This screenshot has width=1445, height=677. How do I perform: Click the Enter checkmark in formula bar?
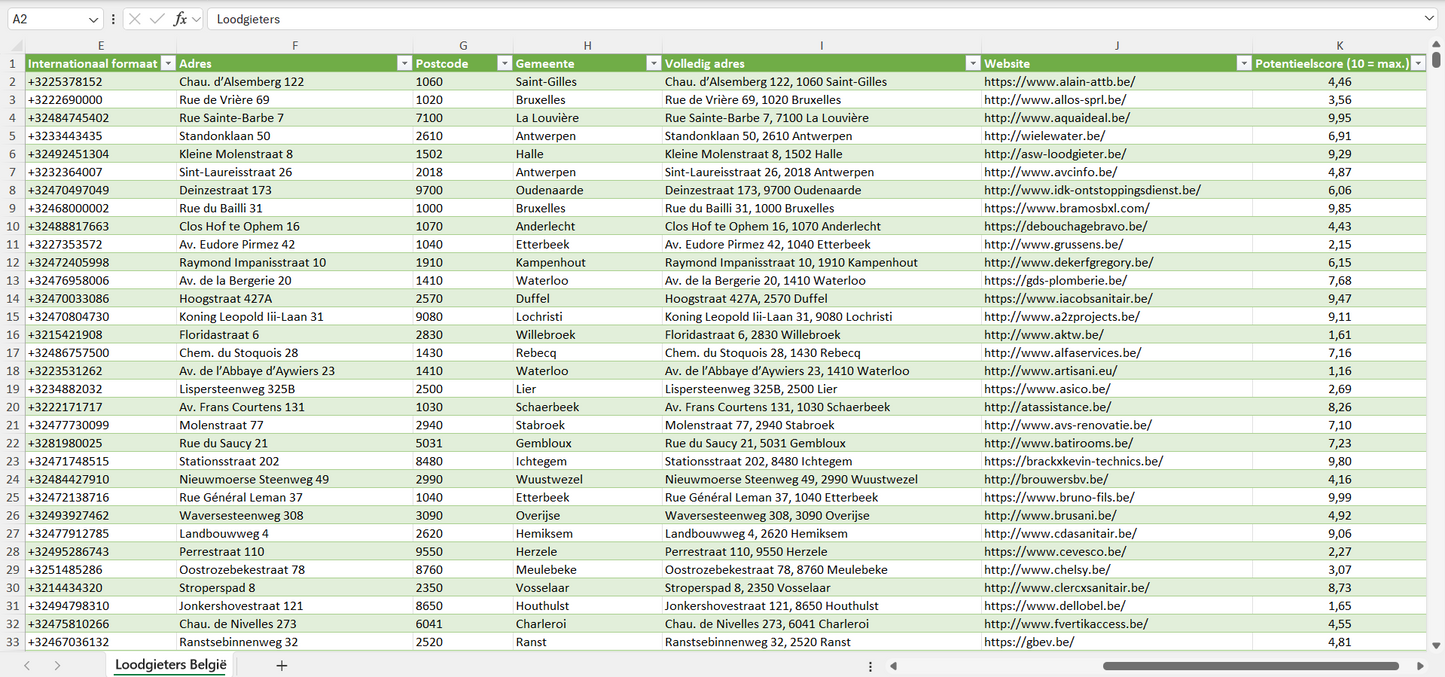(157, 19)
